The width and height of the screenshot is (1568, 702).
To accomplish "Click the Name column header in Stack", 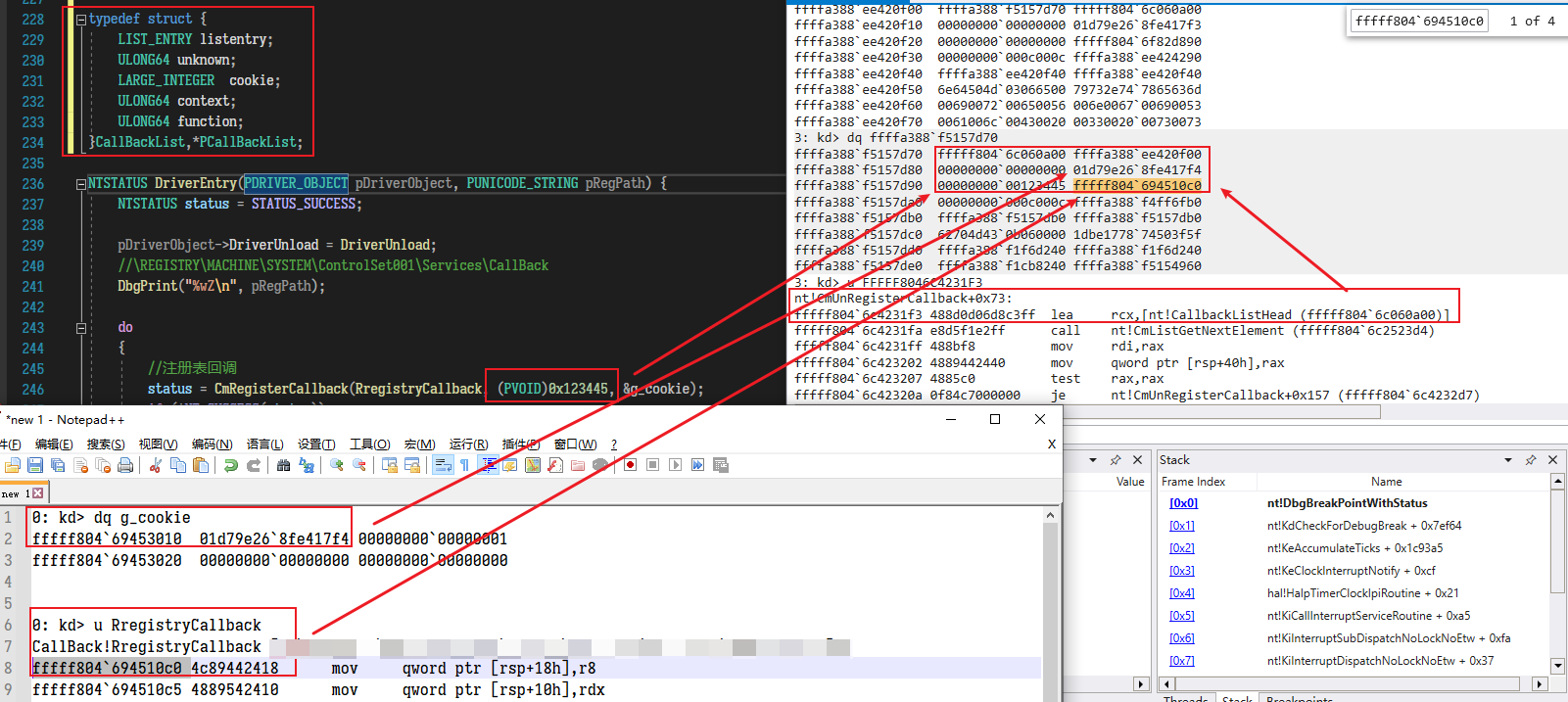I will pyautogui.click(x=1387, y=482).
